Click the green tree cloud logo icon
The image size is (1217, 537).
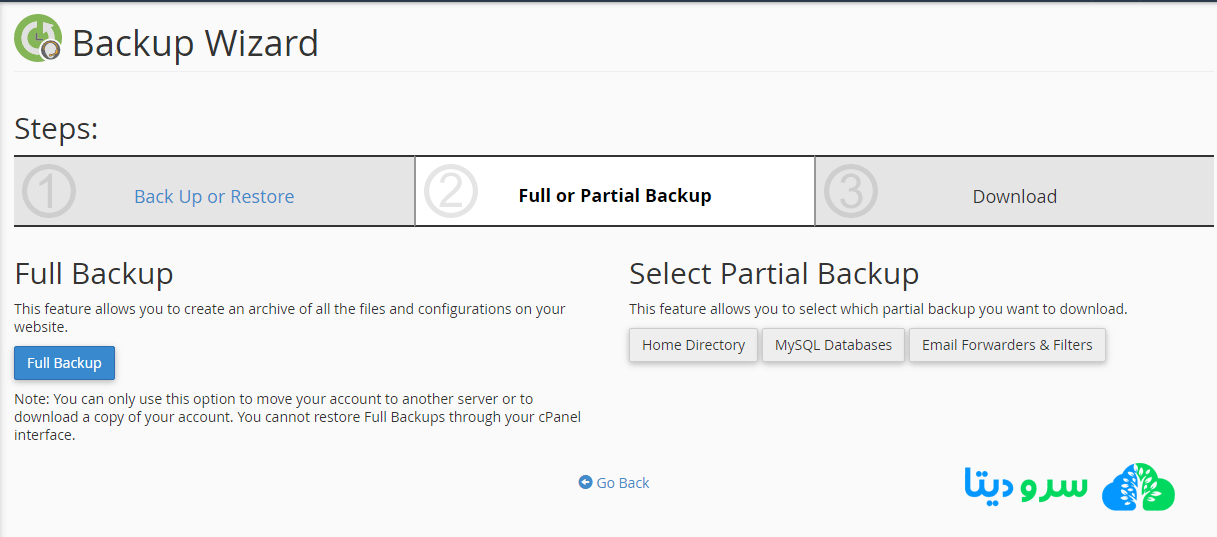coord(1138,488)
